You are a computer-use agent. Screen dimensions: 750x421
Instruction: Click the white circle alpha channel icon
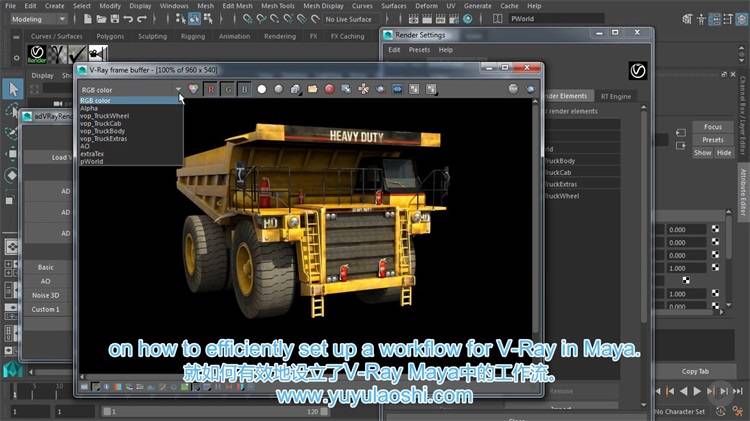pos(262,89)
